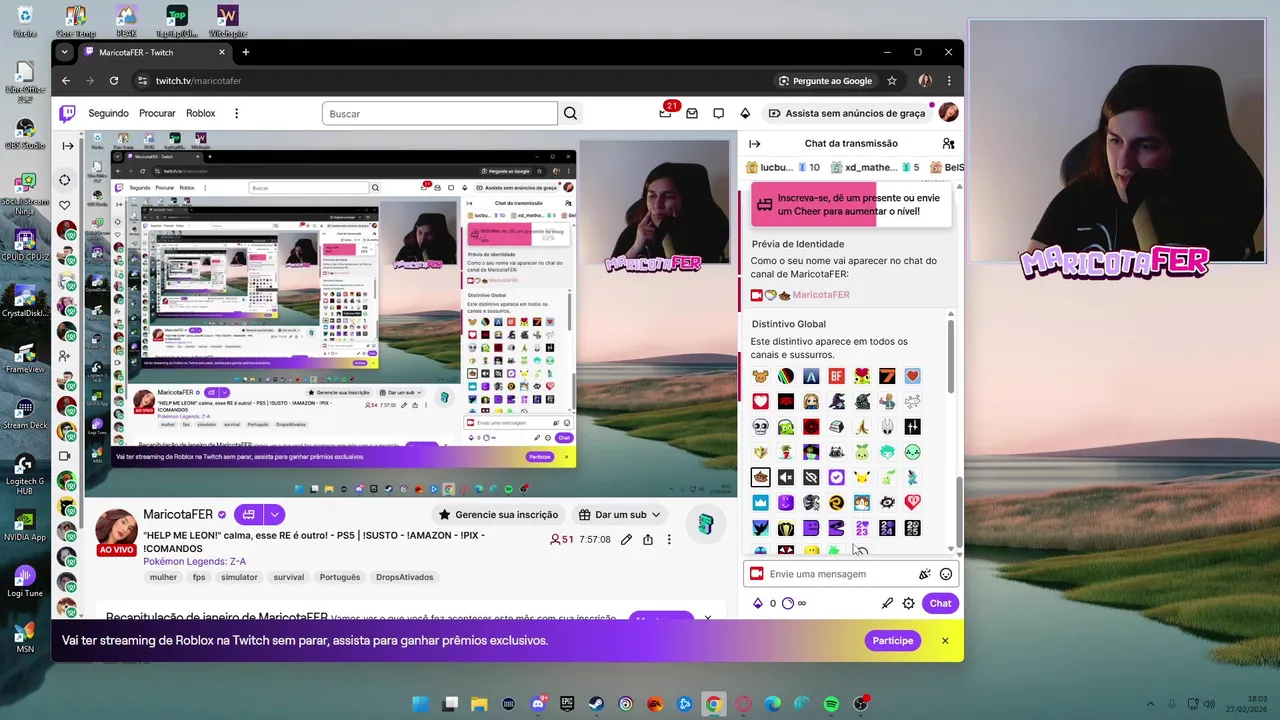Image resolution: width=1280 pixels, height=720 pixels.
Task: Click the Bits diamond icon in top bar
Action: 745,113
